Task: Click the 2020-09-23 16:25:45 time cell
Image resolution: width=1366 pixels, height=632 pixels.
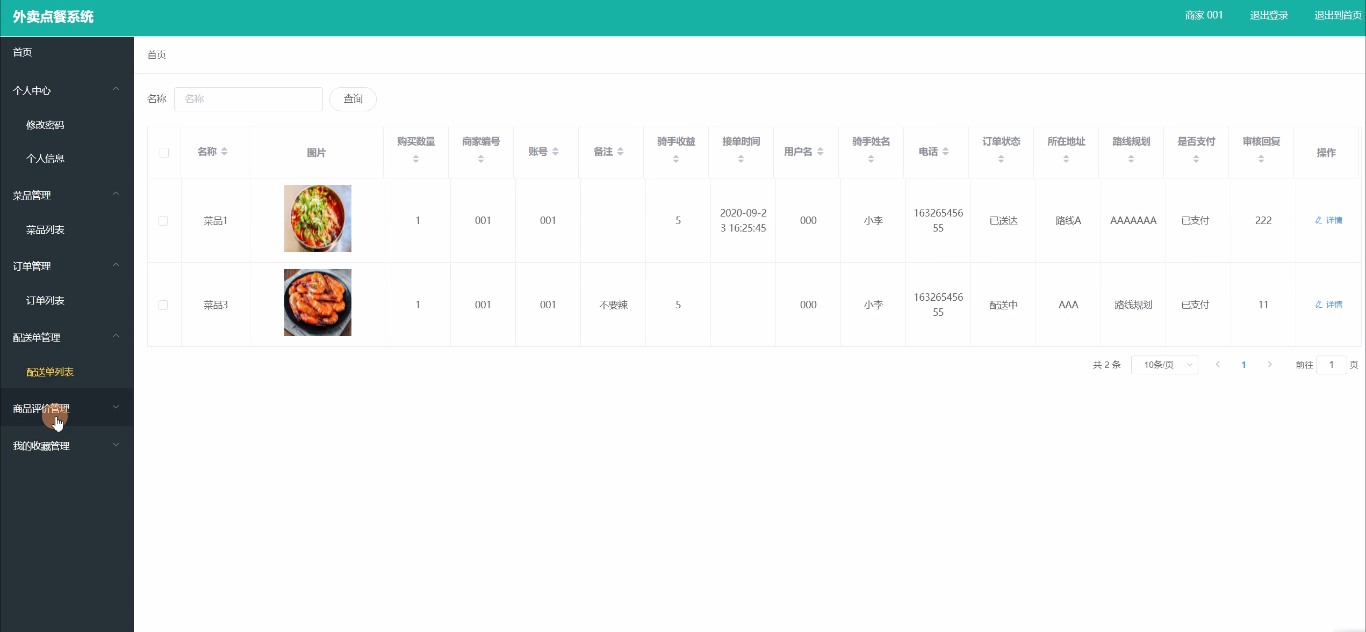Action: 743,220
